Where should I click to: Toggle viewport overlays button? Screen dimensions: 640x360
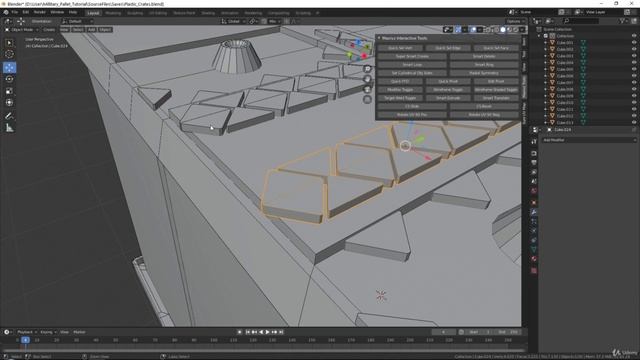(x=473, y=29)
